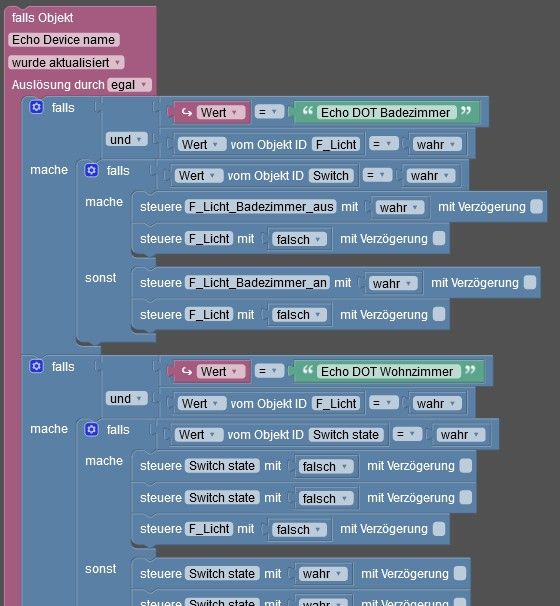This screenshot has height=606, width=560.
Task: Click arrow icon in Wert block before Echo DOT Wohnzimmer
Action: [x=187, y=371]
